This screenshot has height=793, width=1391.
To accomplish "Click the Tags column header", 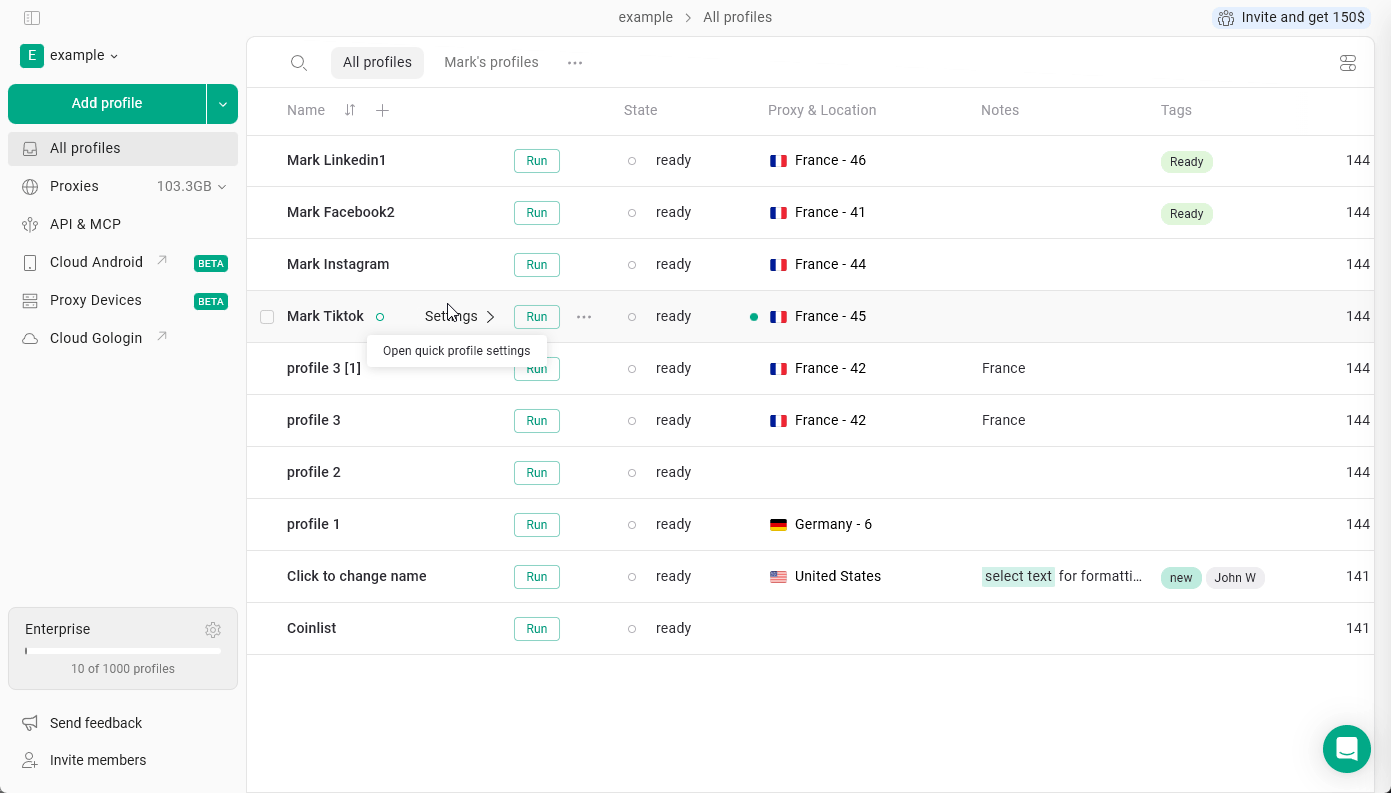I will click(1176, 111).
